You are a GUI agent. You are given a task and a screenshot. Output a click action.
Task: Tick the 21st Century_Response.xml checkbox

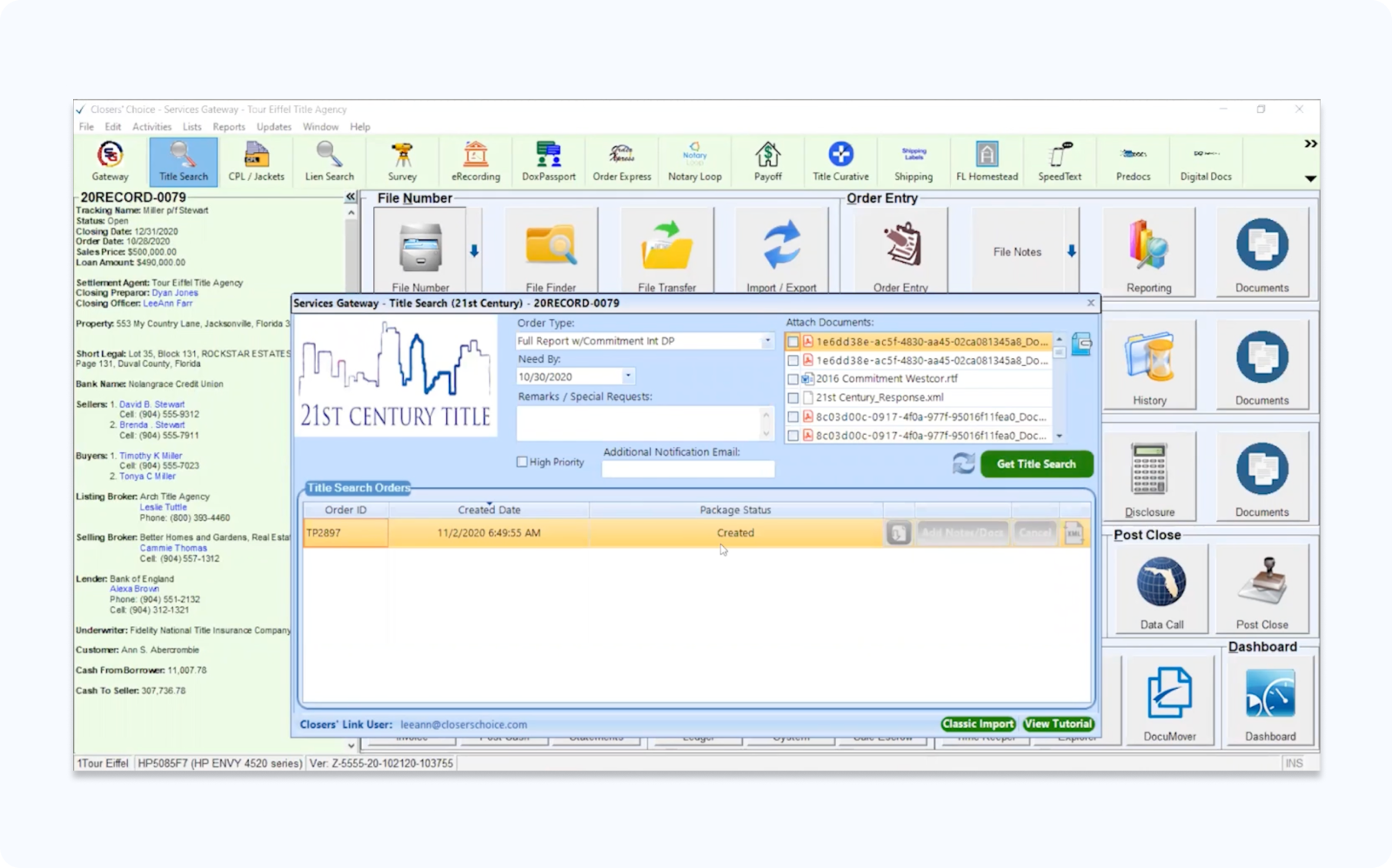click(x=793, y=397)
